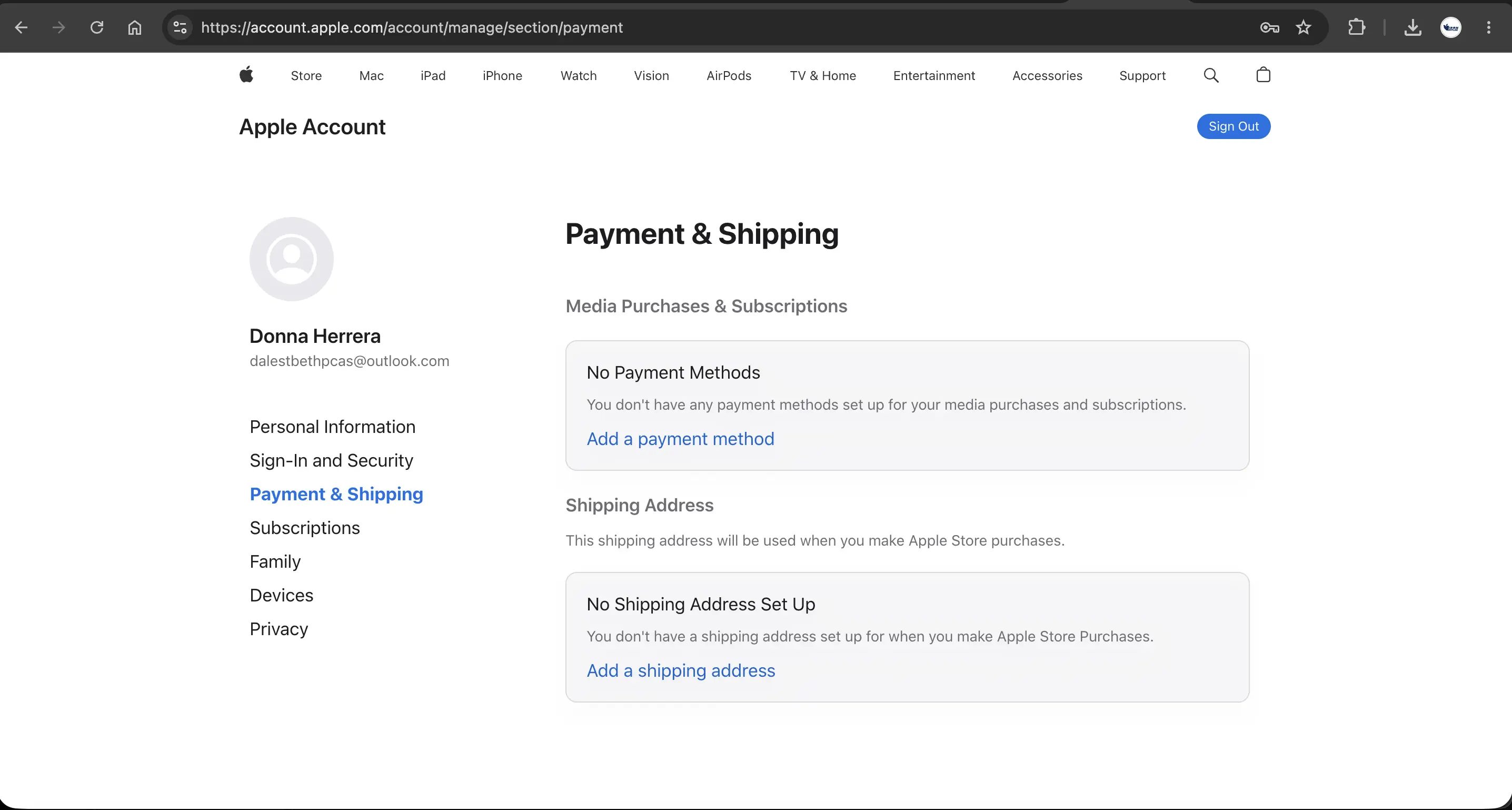This screenshot has width=1512, height=810.
Task: Click email dalestbethpcas@outlook.com text
Action: coord(349,361)
